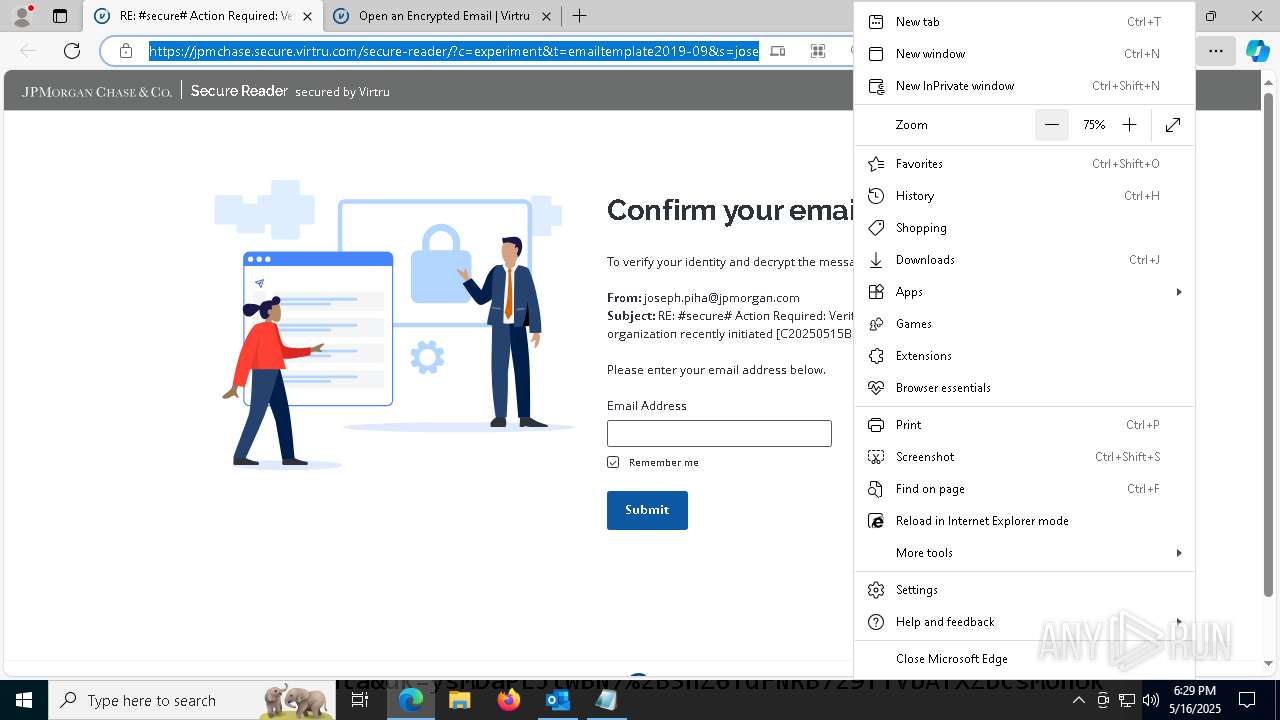Click the Windows Start button
The height and width of the screenshot is (720, 1280).
[24, 700]
